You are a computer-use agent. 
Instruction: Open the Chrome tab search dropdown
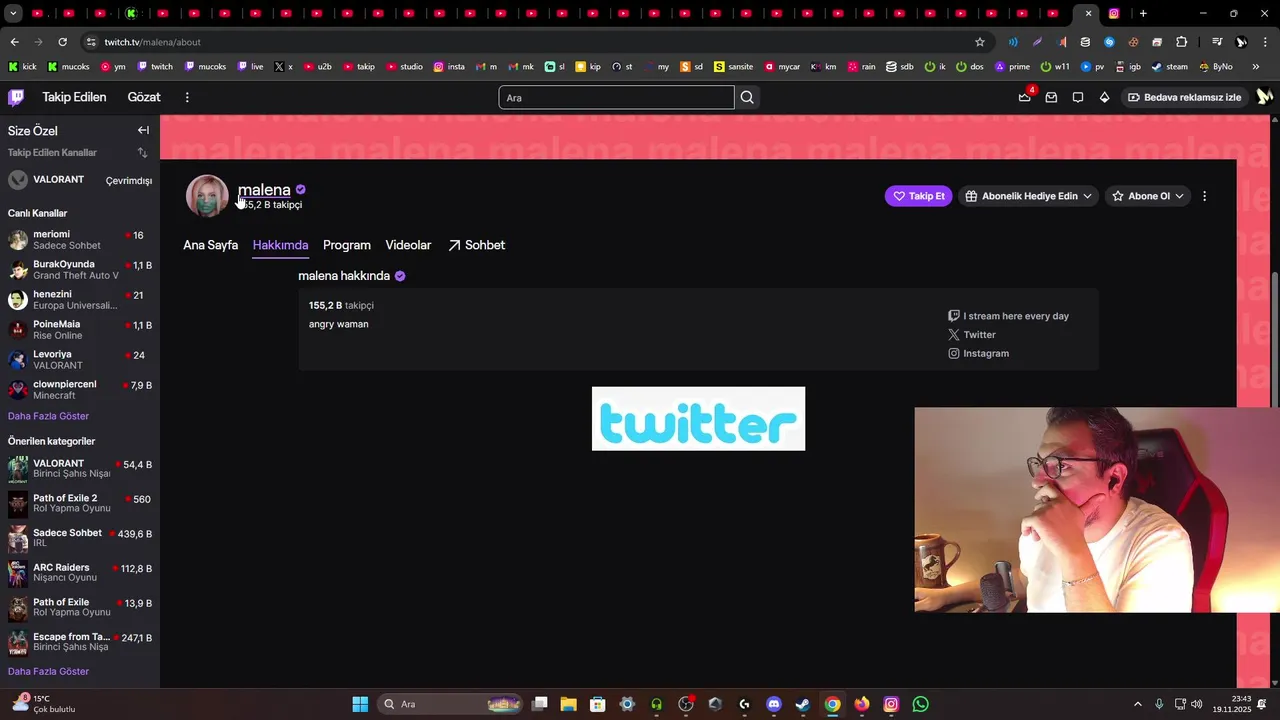(x=14, y=13)
